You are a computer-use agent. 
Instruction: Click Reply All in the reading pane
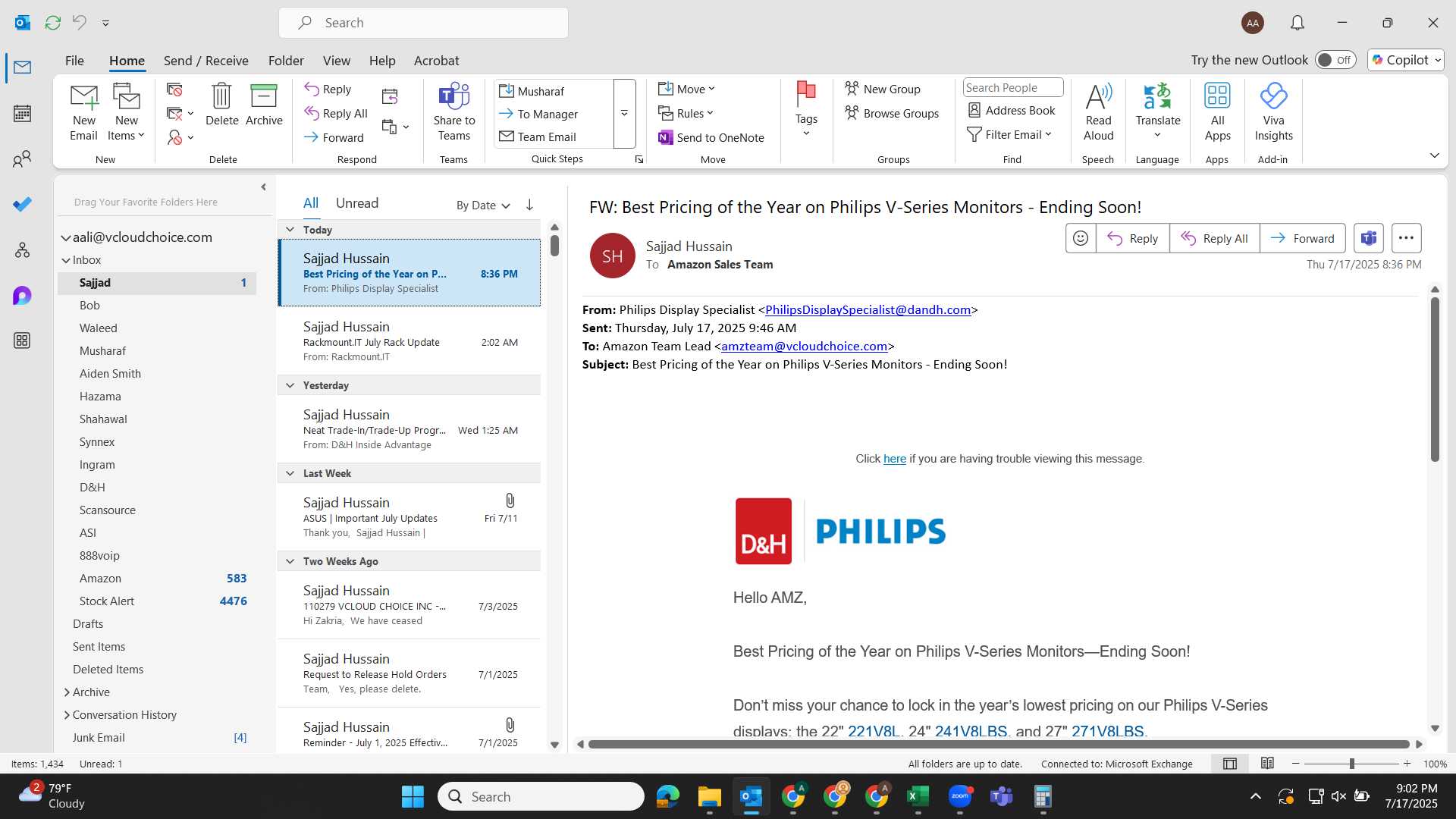click(1214, 238)
